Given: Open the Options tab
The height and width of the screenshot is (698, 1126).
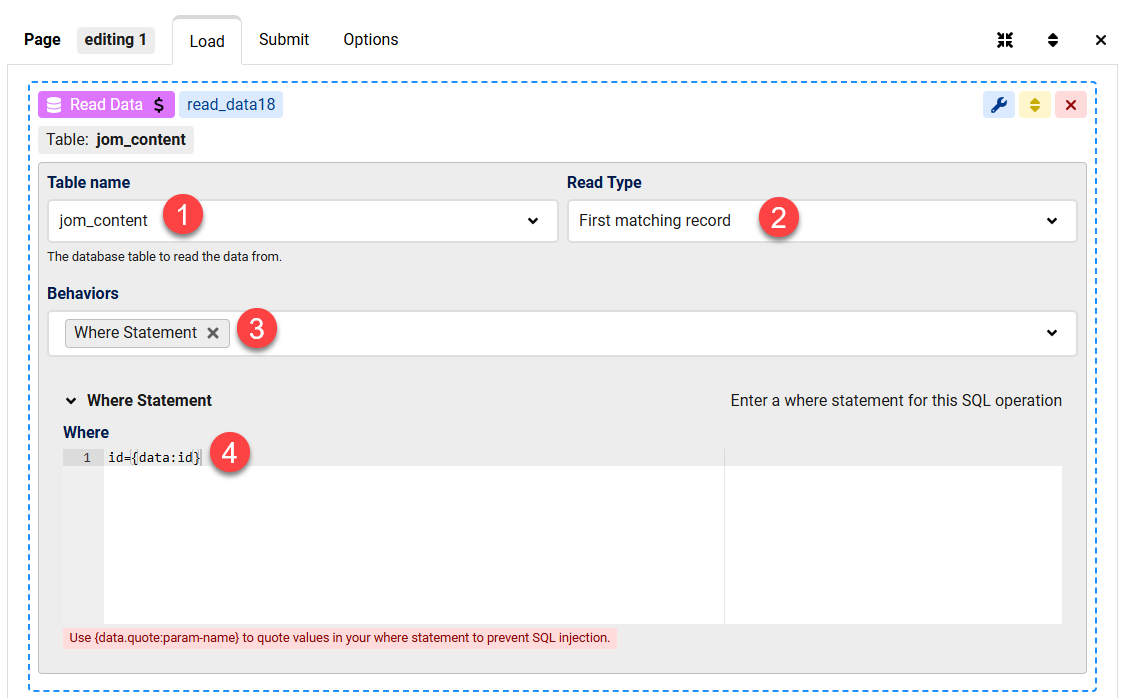Looking at the screenshot, I should 371,40.
